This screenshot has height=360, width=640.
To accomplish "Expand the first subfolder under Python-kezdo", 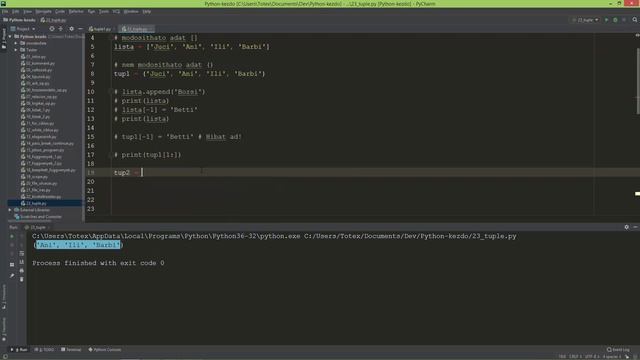I will pos(16,43).
